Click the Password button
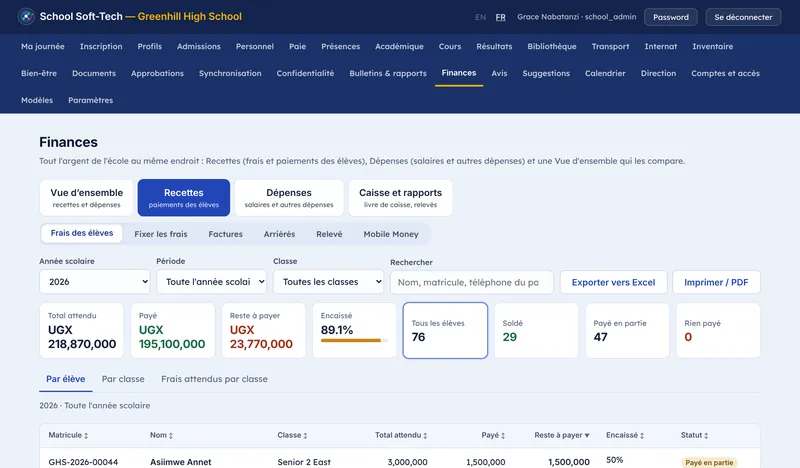800x468 pixels. [x=670, y=17]
